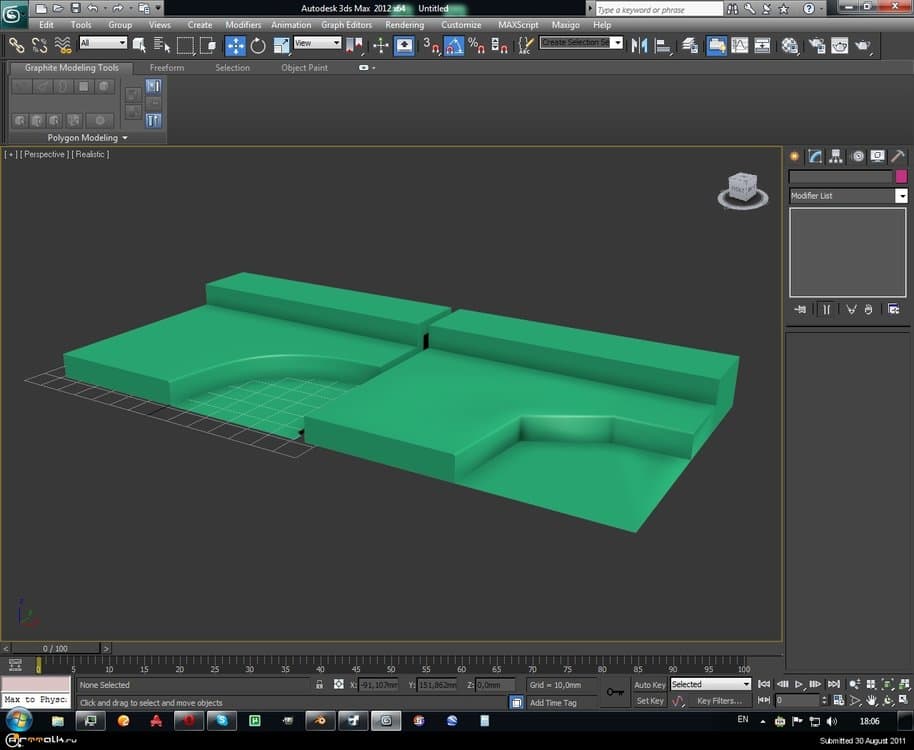
Task: Open the Rendering menu
Action: (x=405, y=25)
